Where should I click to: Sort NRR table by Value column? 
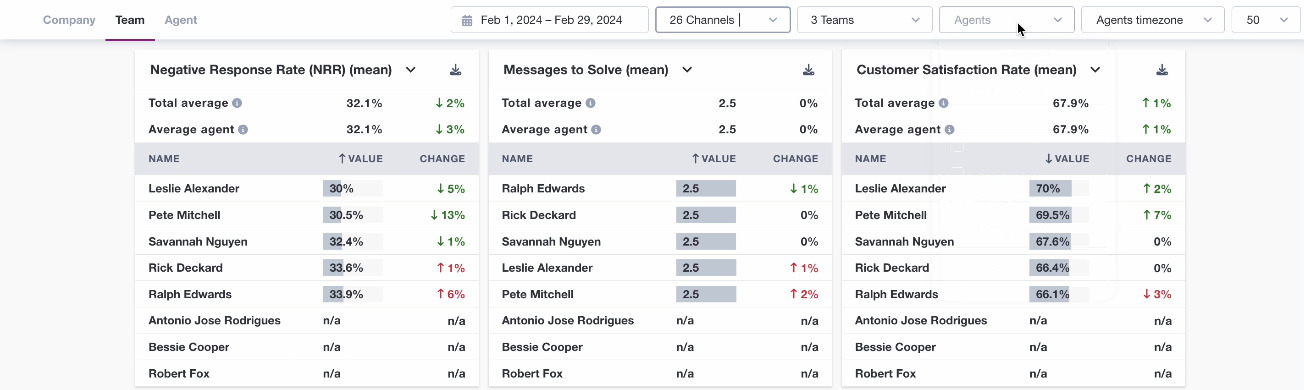tap(360, 158)
